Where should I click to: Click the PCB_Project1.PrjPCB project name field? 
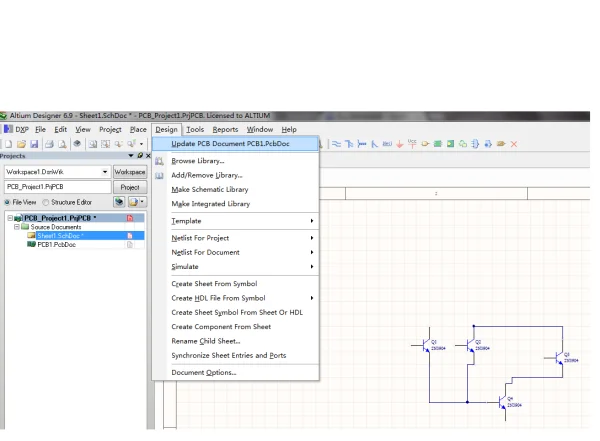[x=58, y=187]
